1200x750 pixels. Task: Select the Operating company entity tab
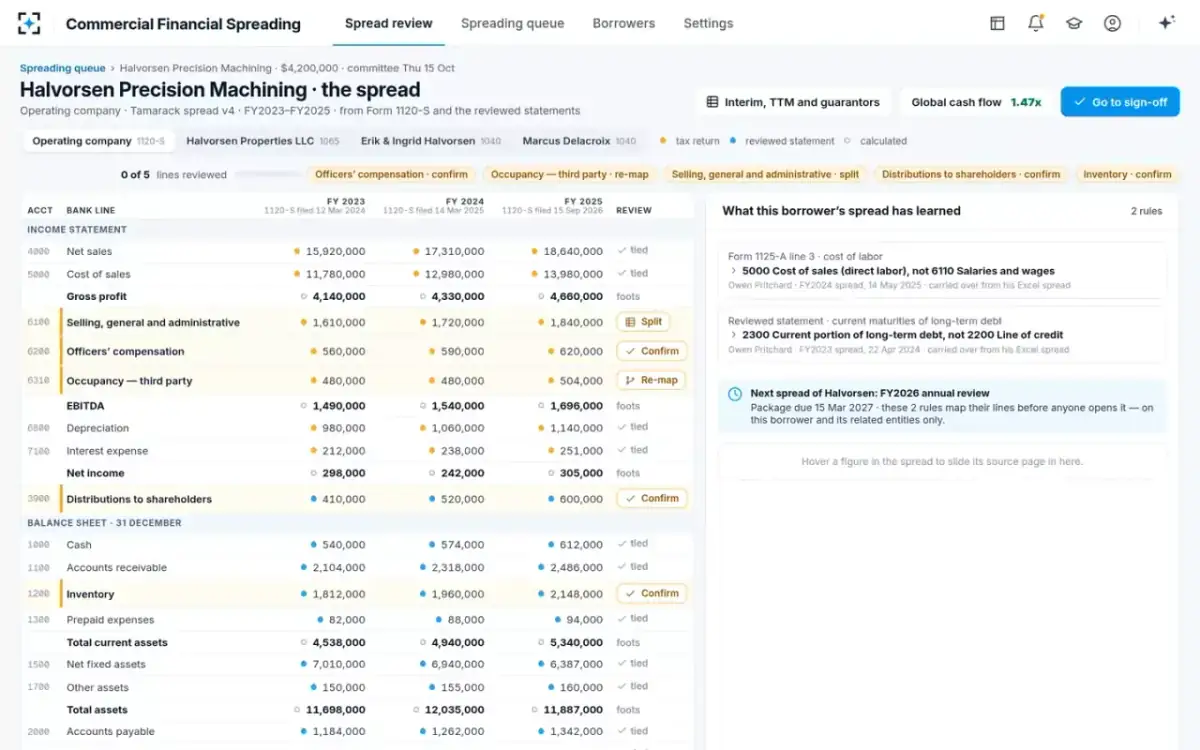pos(99,141)
